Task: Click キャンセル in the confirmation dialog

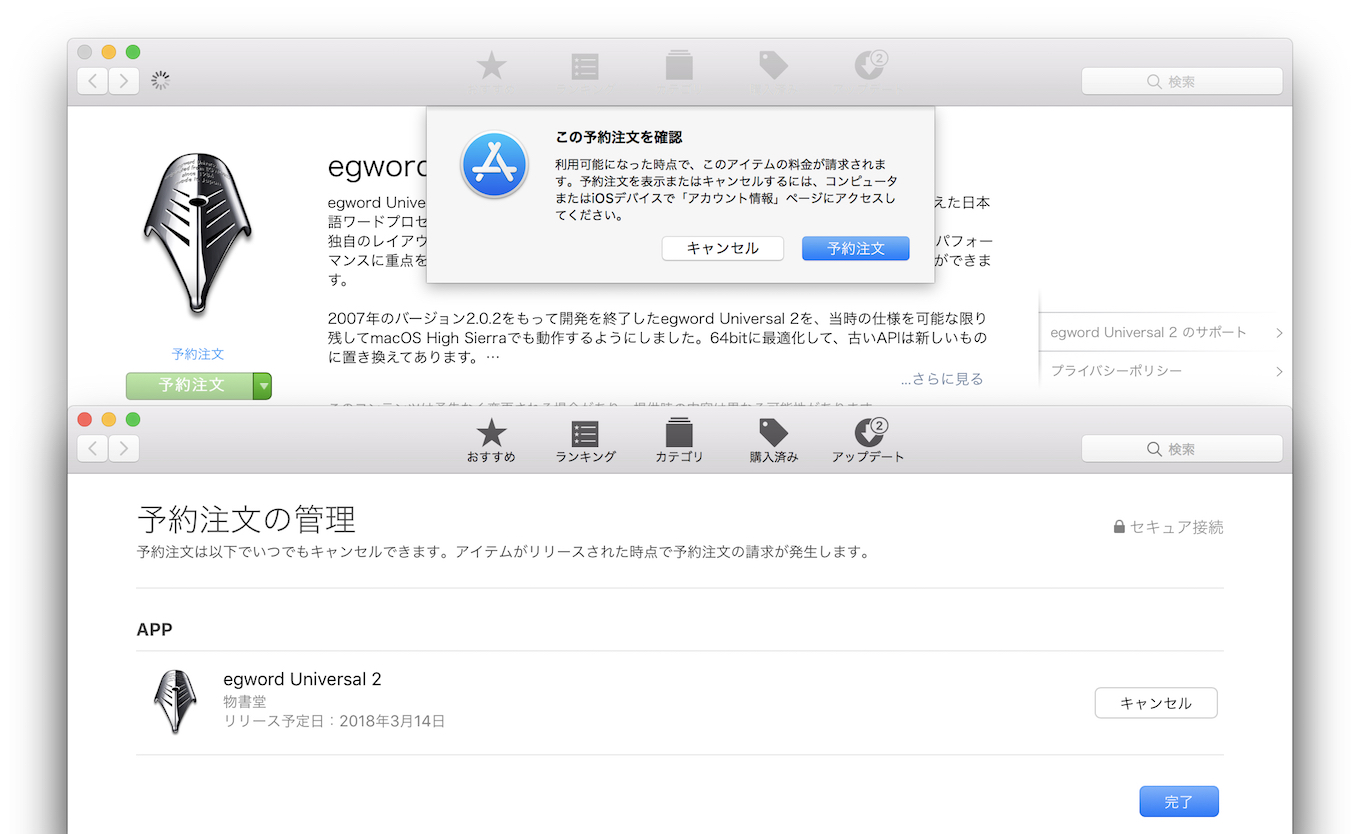Action: click(x=722, y=248)
